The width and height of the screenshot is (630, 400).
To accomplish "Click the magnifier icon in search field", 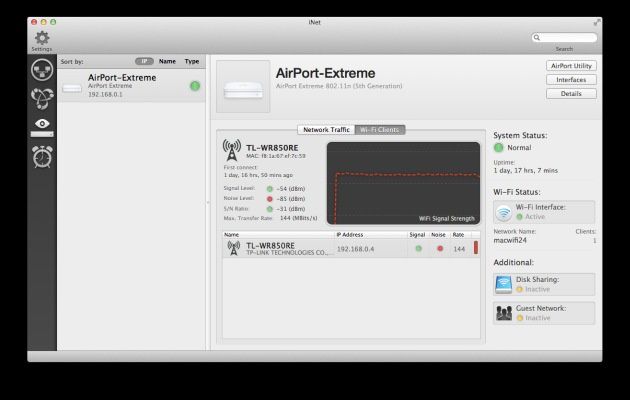I will [537, 37].
